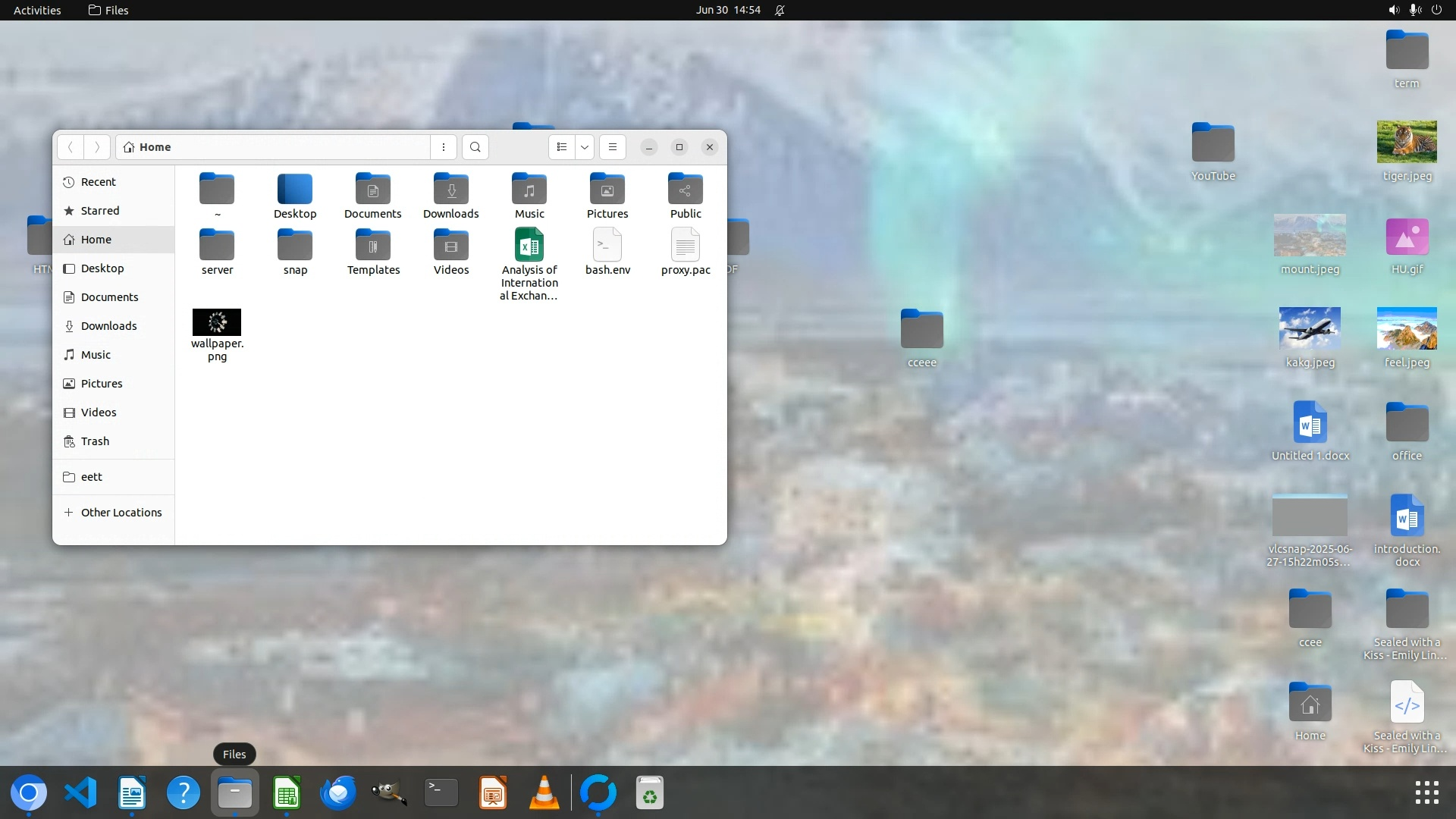
Task: Click the search icon in Files toolbar
Action: tap(475, 147)
